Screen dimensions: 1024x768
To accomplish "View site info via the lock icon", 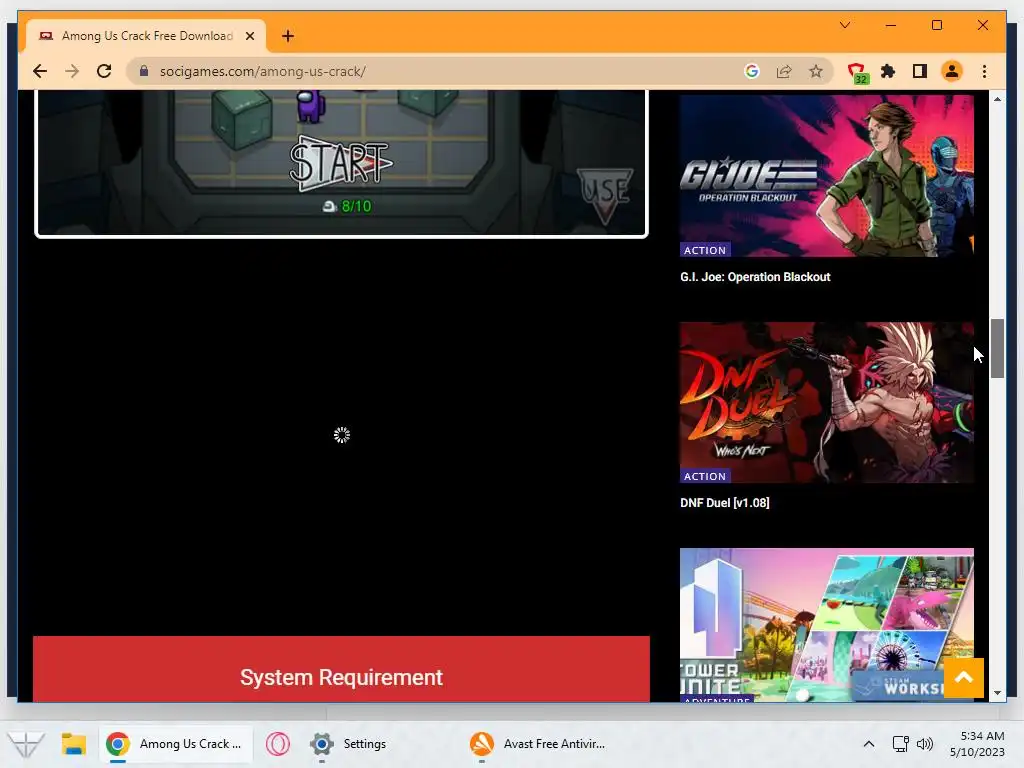I will (x=144, y=71).
